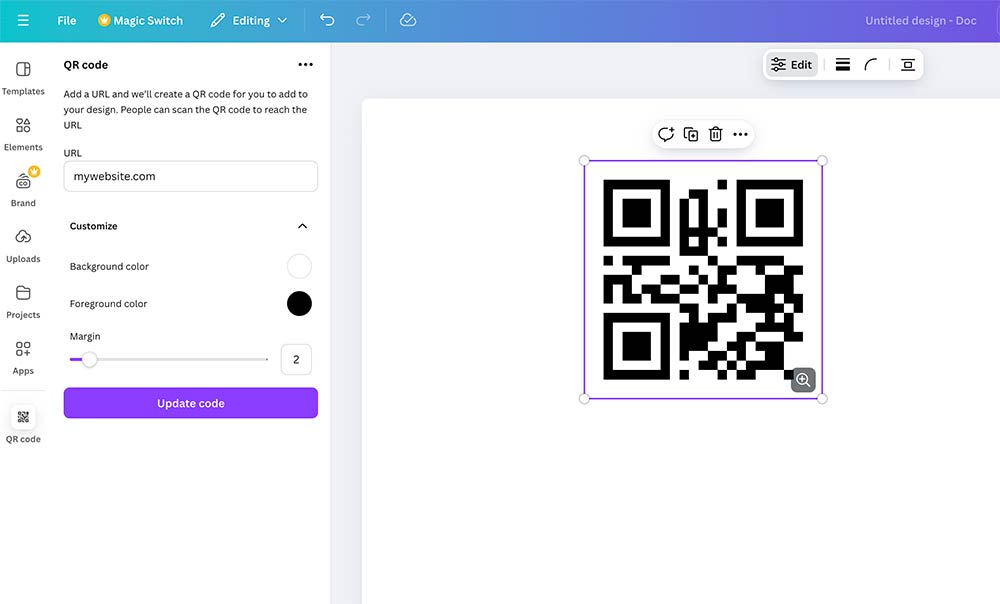This screenshot has height=604, width=1000.
Task: Duplicate the QR code element
Action: (x=690, y=133)
